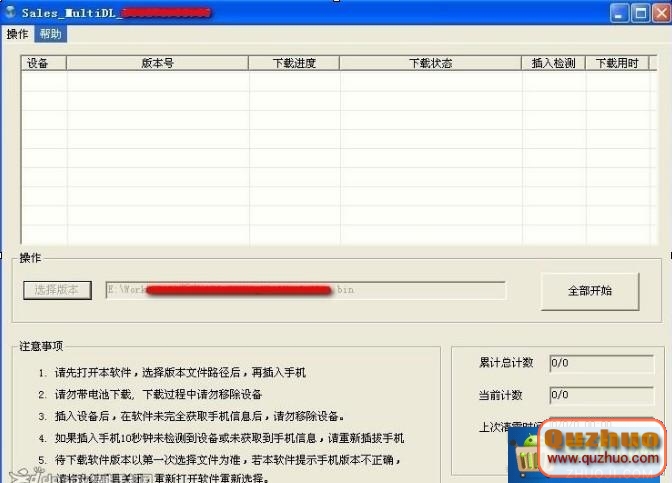Minimize the Sales_MultiDL window

[x=619, y=13]
